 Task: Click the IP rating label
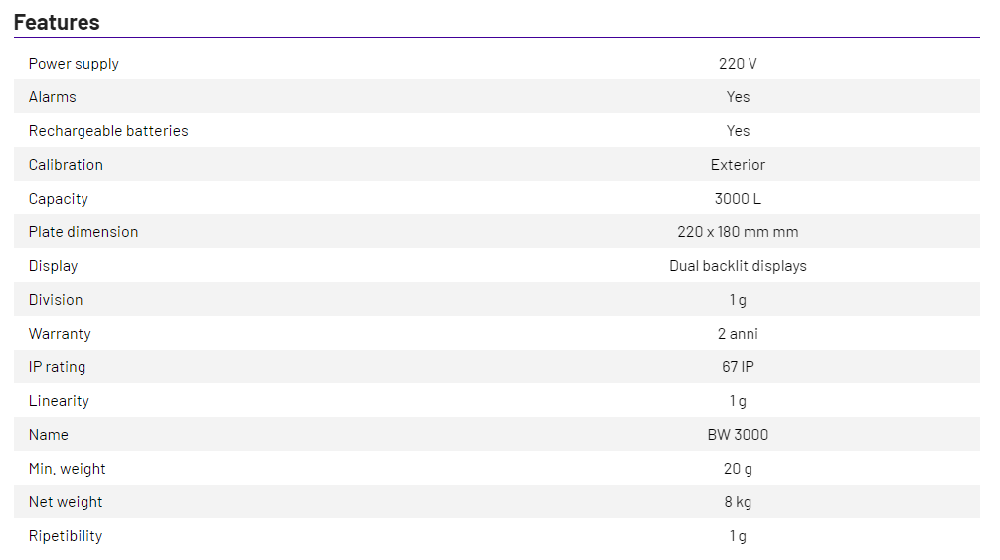pos(57,367)
